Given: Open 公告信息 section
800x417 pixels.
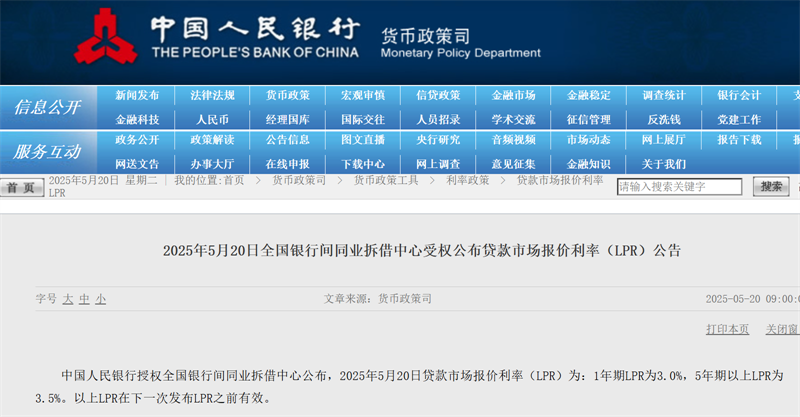Looking at the screenshot, I should pos(288,140).
